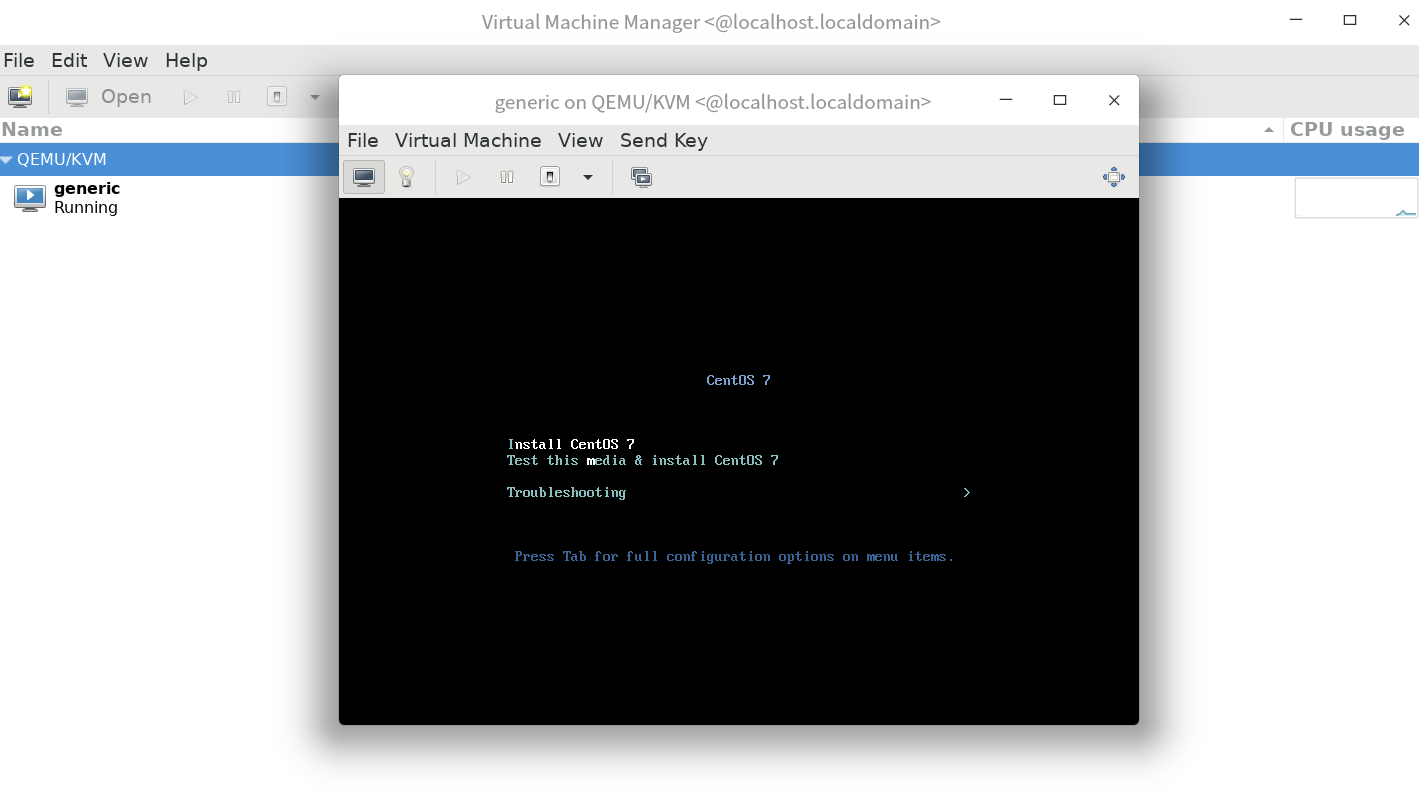Image resolution: width=1419 pixels, height=800 pixels.
Task: Open the selected VM console from Manager toolbar
Action: [109, 97]
